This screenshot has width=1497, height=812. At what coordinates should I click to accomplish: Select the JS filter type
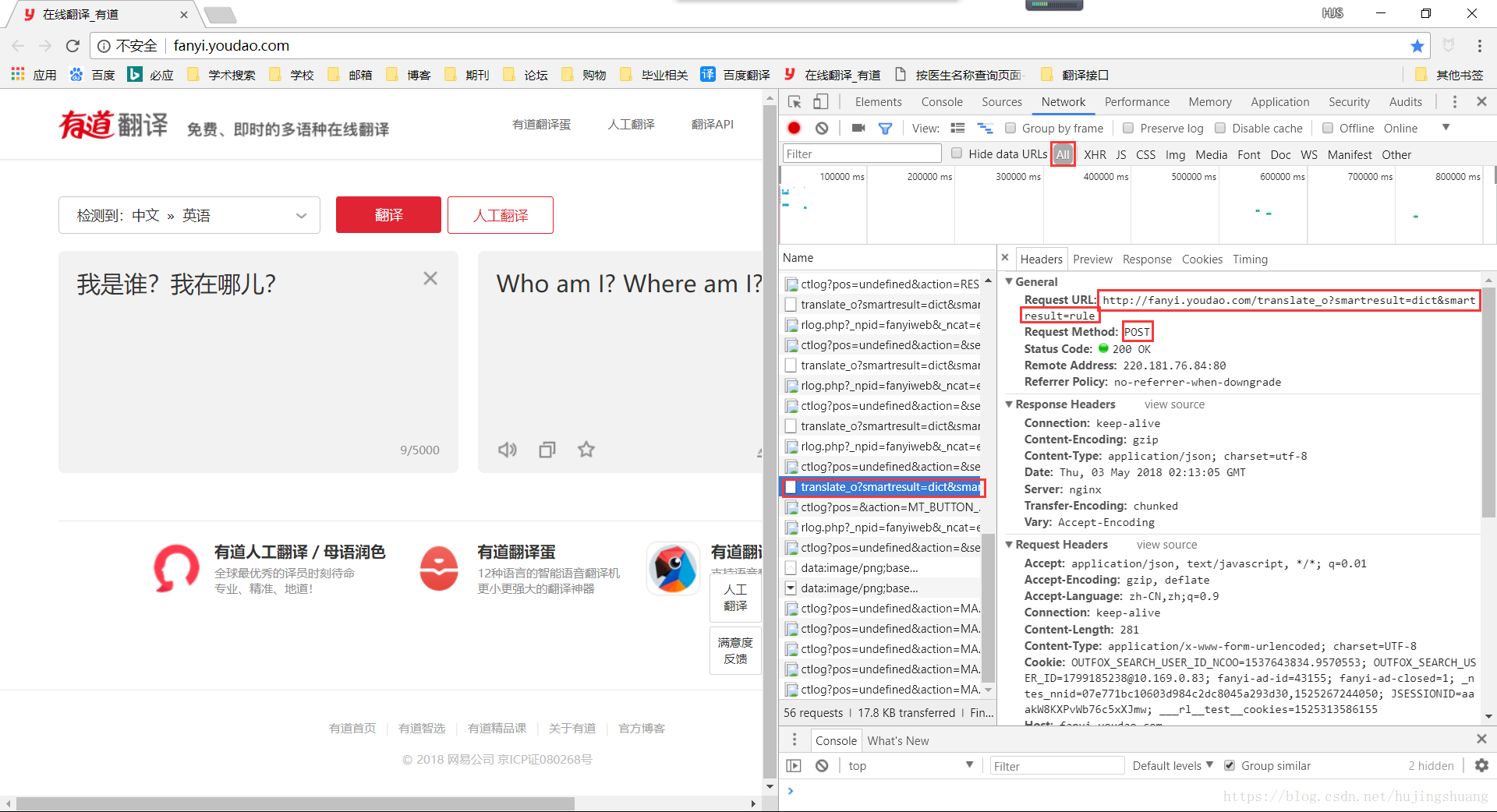point(1121,154)
